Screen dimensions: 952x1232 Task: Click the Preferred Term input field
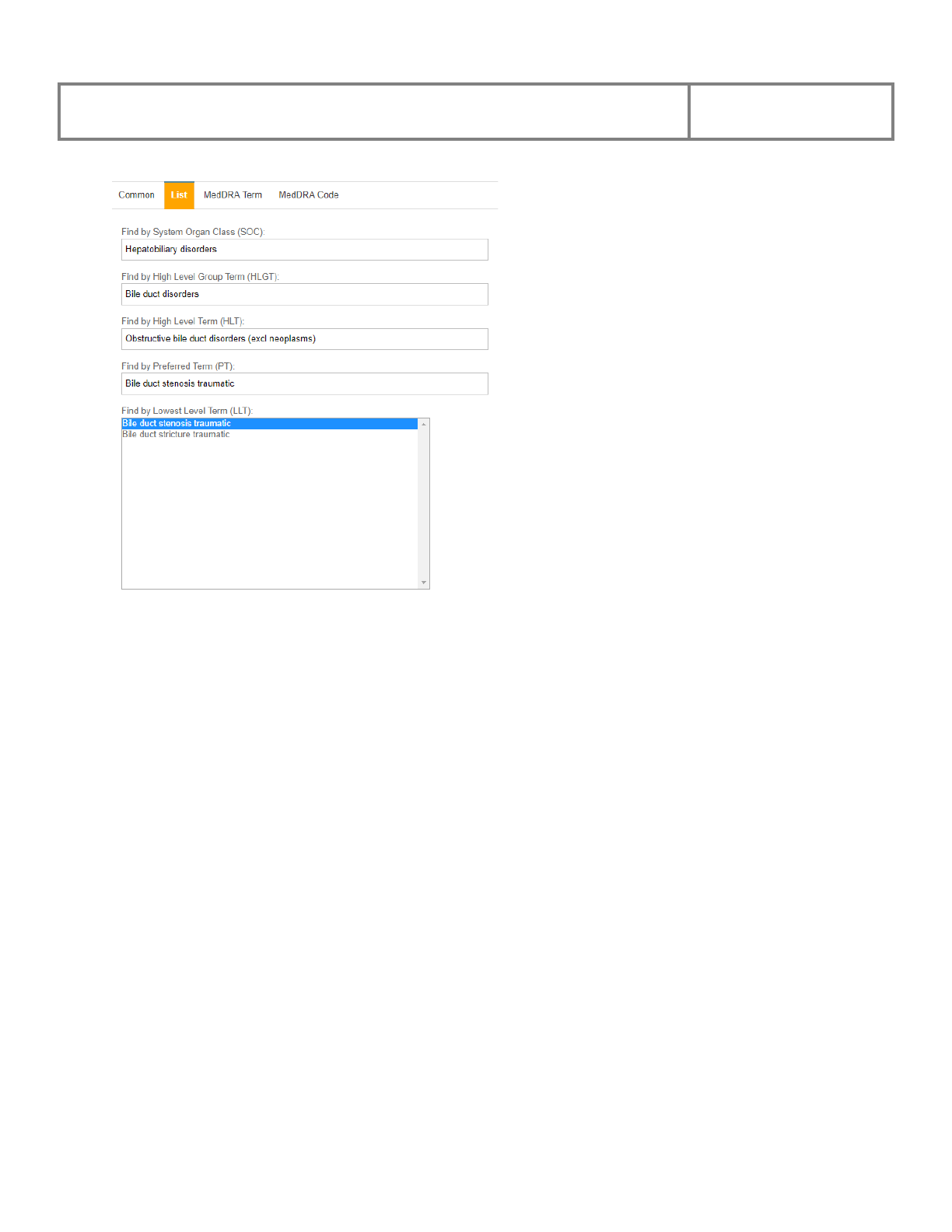(x=305, y=384)
